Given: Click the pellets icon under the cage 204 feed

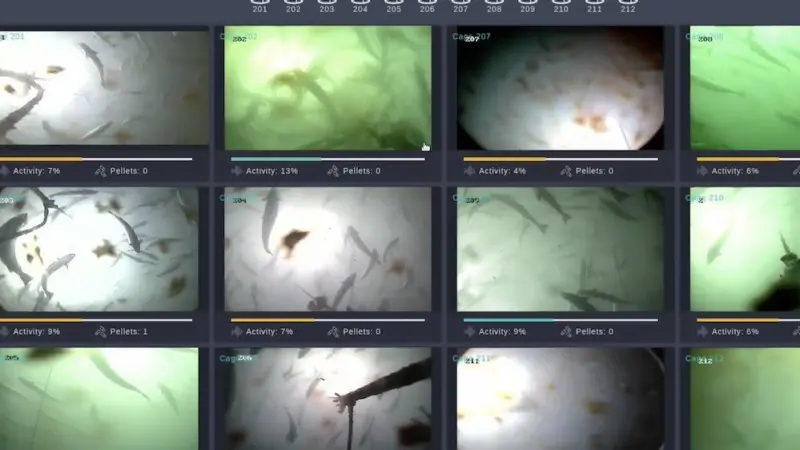Looking at the screenshot, I should 333,332.
